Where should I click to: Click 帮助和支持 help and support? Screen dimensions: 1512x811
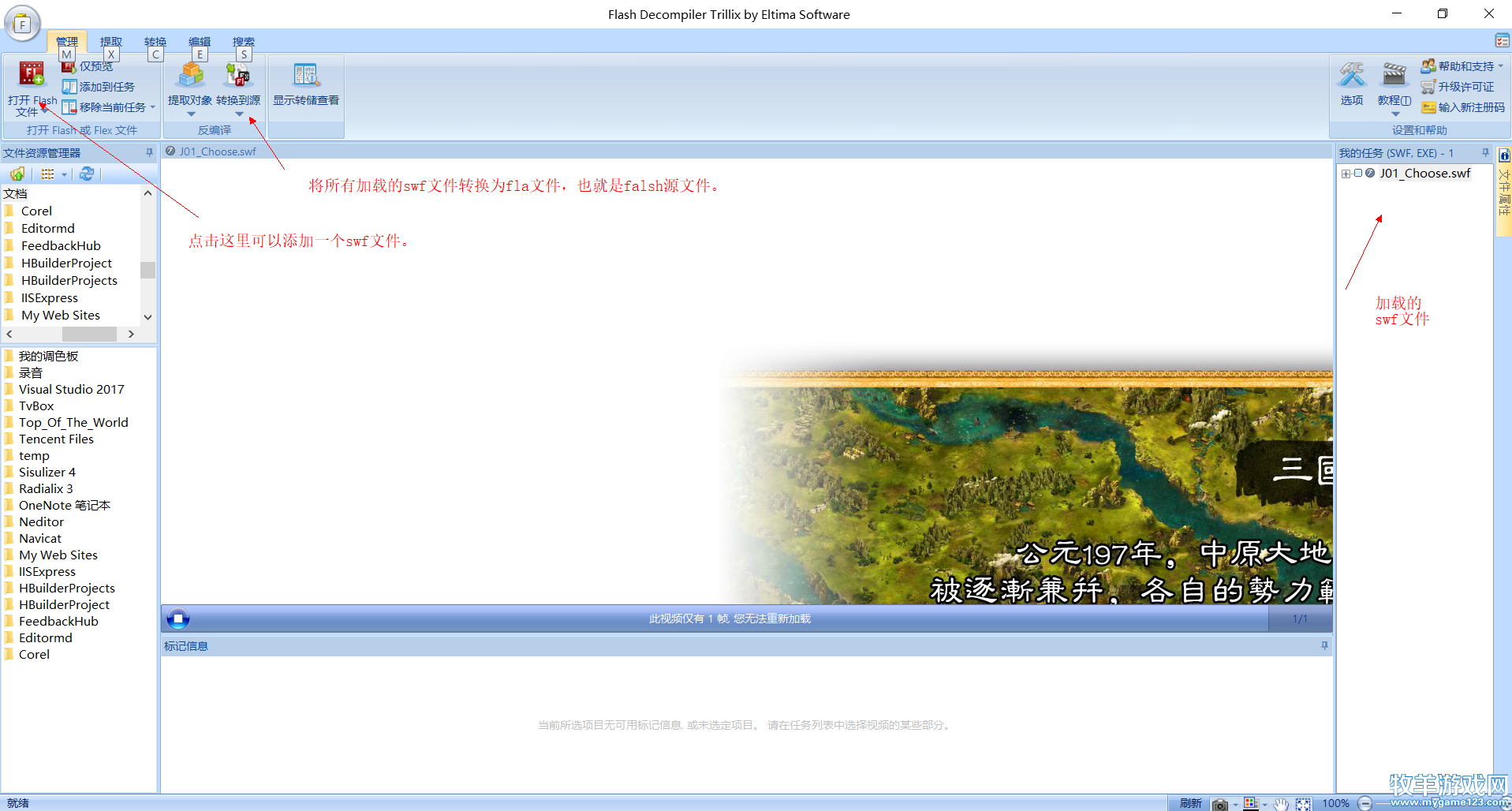[x=1458, y=66]
